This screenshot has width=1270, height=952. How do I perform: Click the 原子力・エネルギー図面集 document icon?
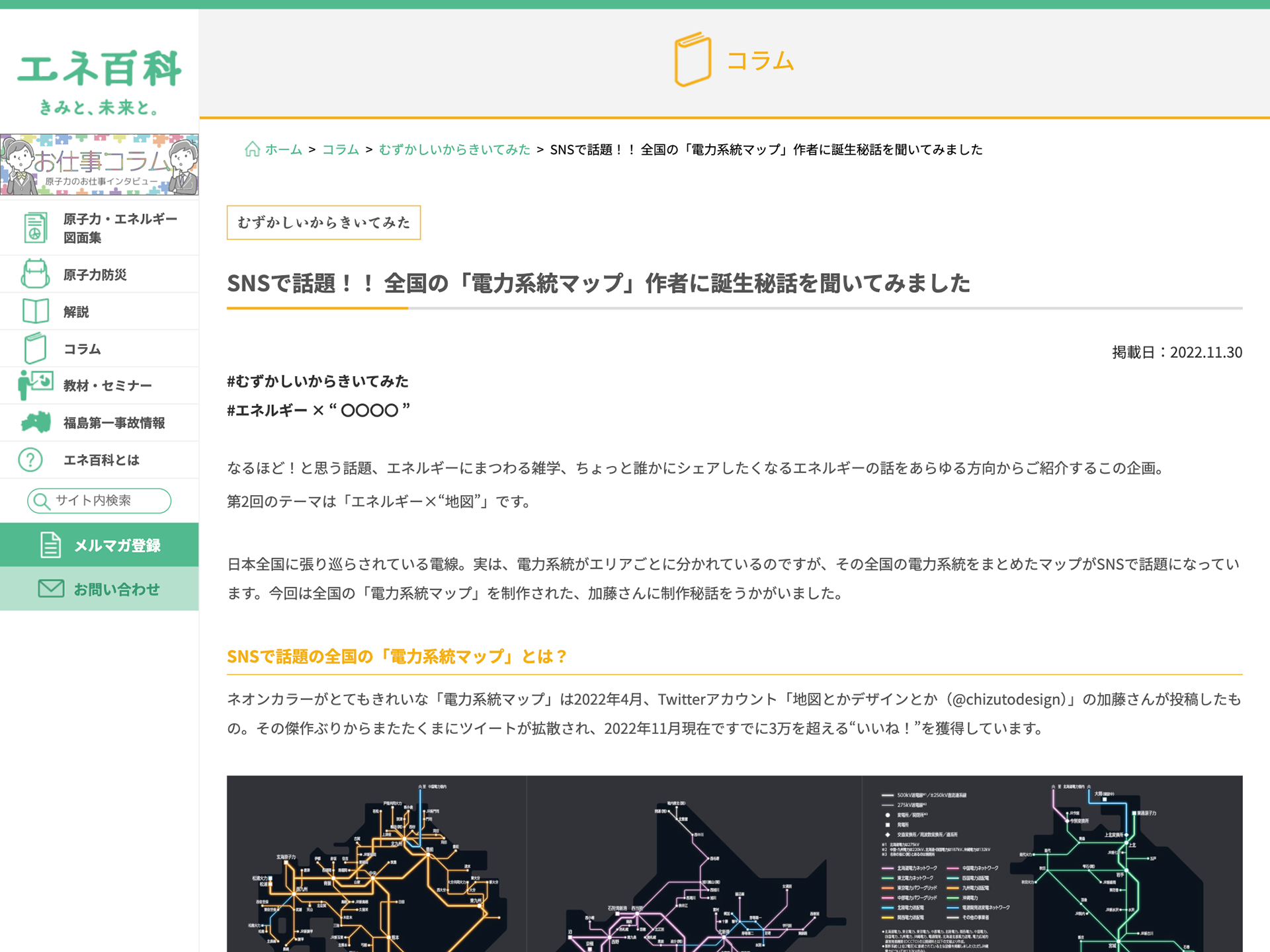click(x=35, y=227)
